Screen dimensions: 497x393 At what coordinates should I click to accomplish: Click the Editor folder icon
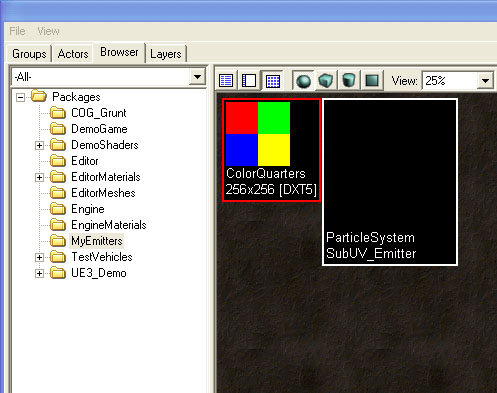[x=58, y=161]
